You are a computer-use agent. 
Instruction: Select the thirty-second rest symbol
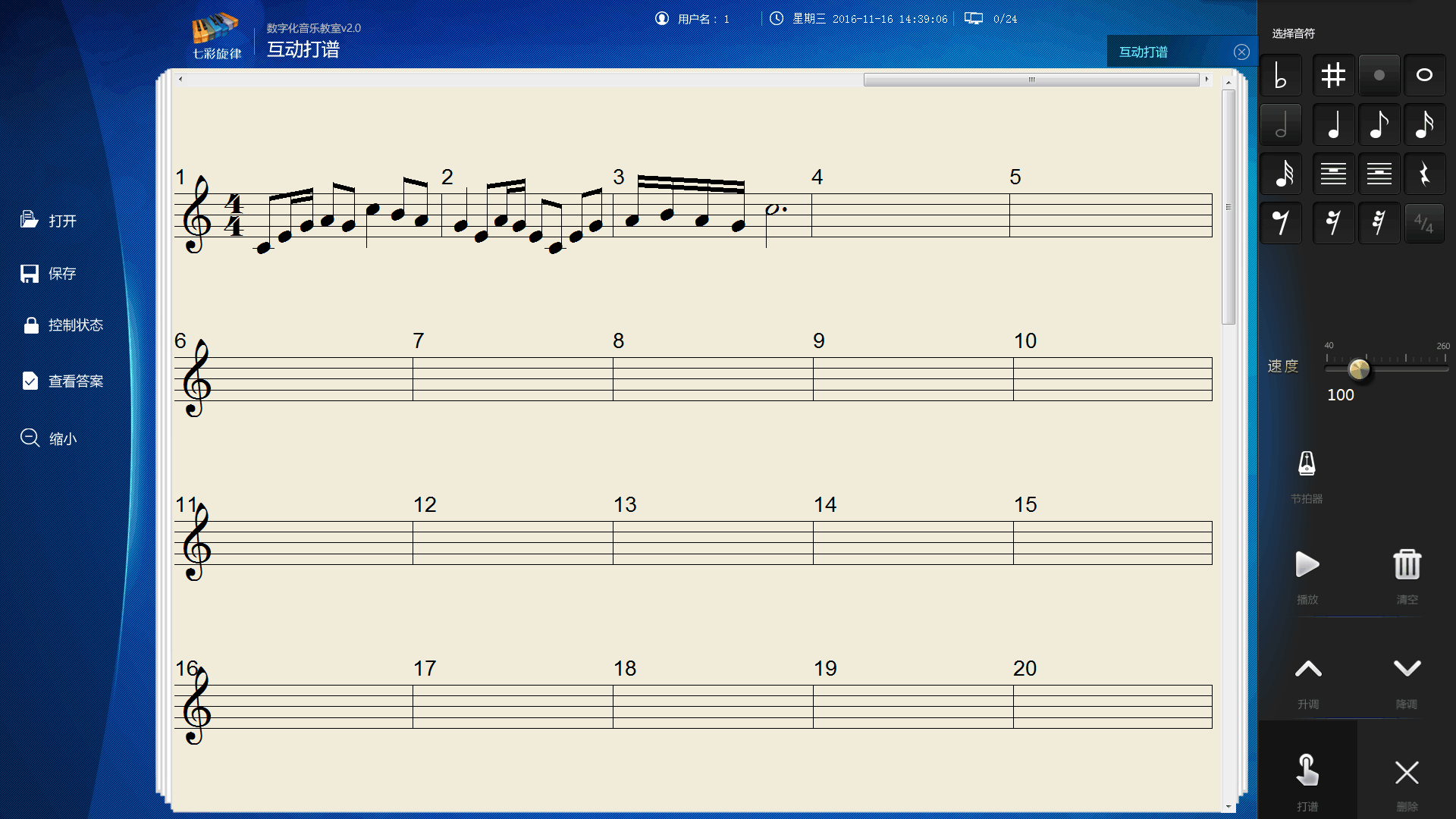[1379, 223]
